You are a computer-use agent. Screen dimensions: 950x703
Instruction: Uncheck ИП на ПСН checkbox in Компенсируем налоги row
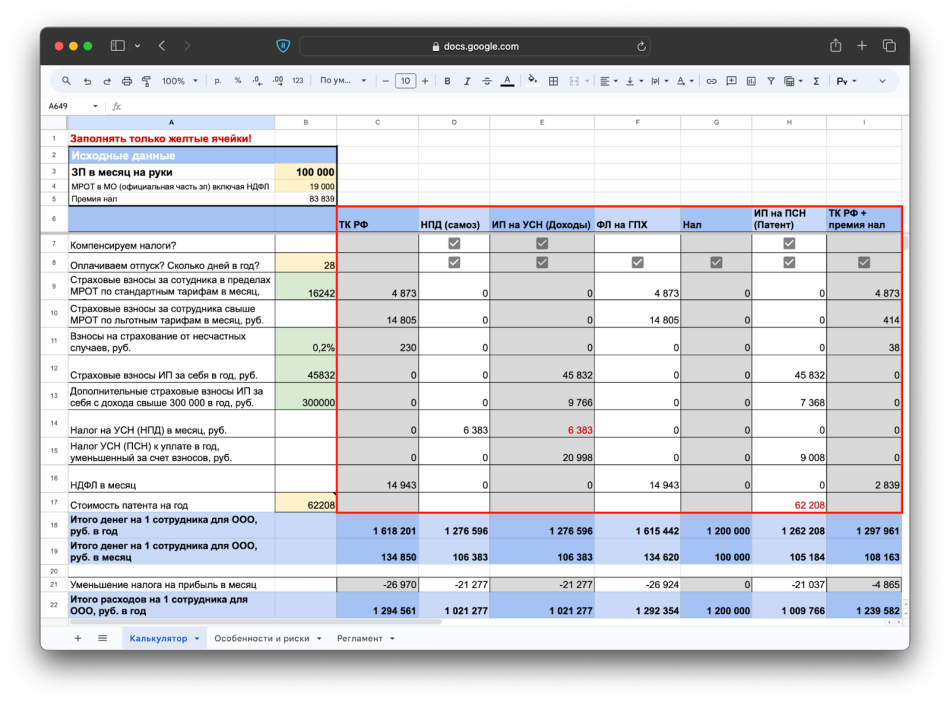coord(789,243)
